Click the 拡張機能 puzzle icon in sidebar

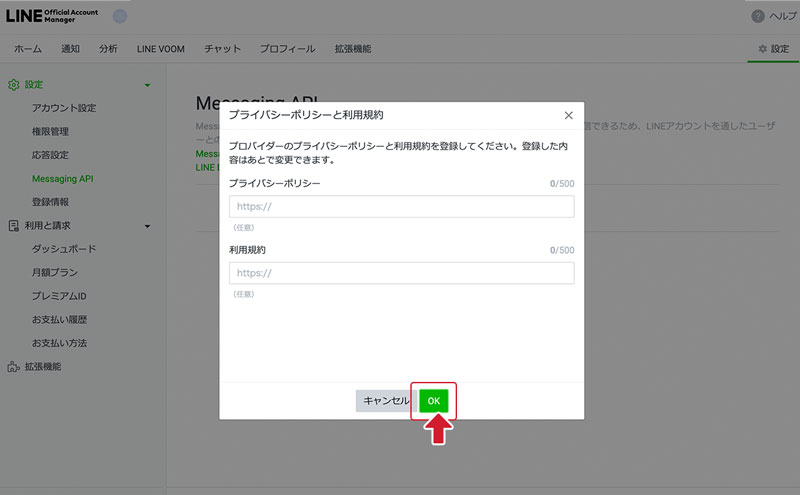(14, 367)
